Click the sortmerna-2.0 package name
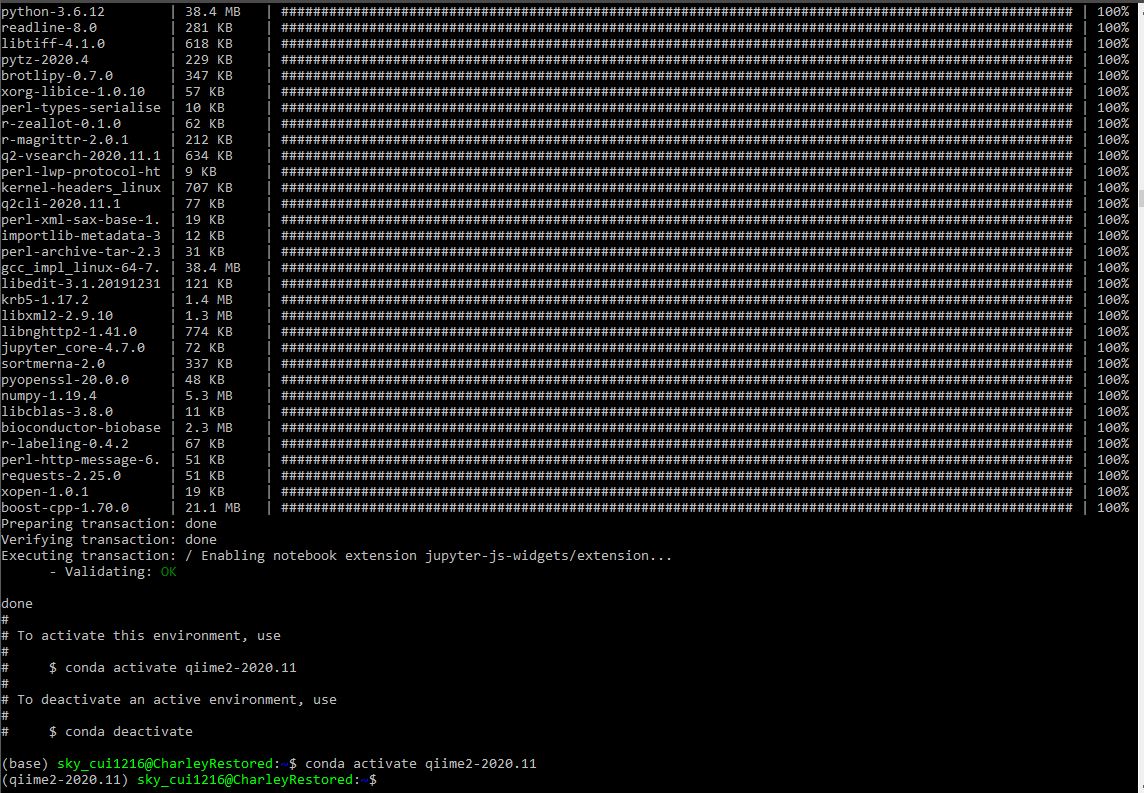The image size is (1144, 793). (x=53, y=364)
